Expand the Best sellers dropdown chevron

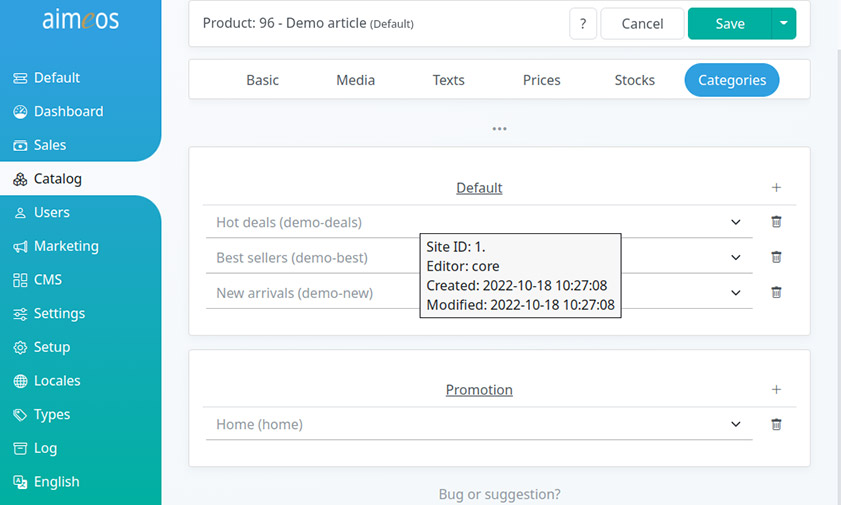(735, 257)
